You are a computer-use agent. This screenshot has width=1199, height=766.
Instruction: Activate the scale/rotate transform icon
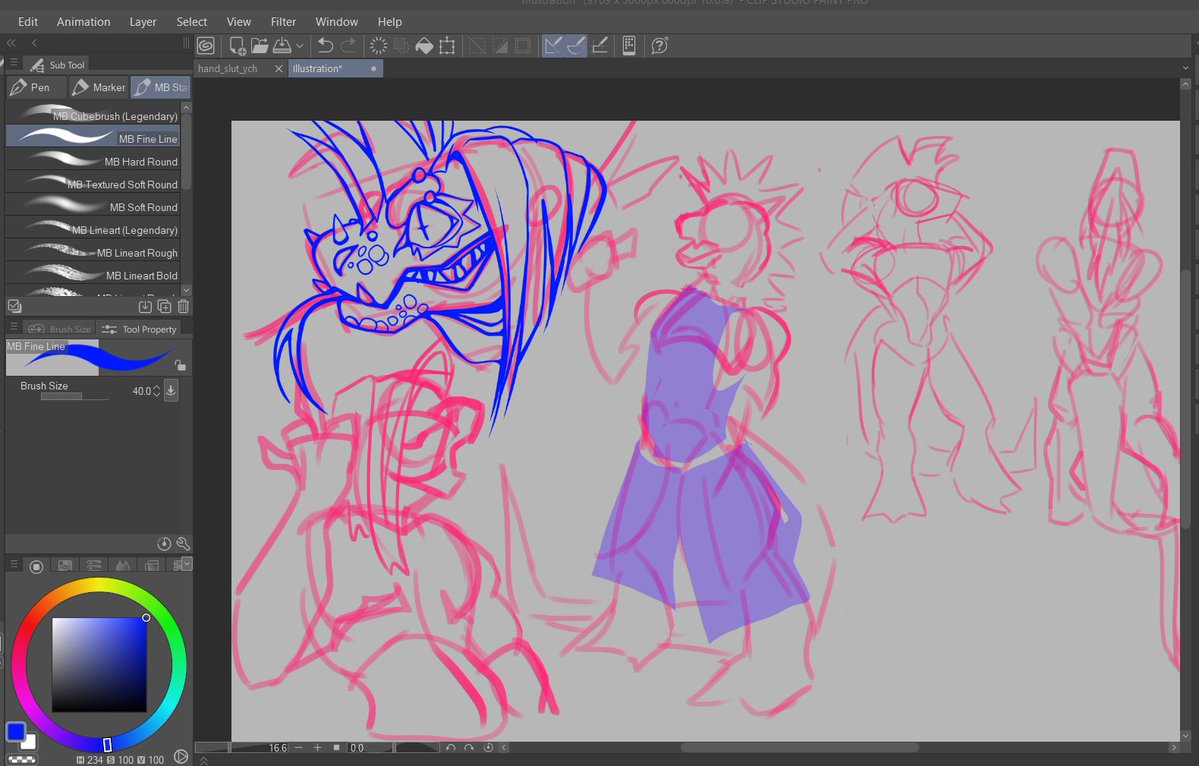coord(447,46)
